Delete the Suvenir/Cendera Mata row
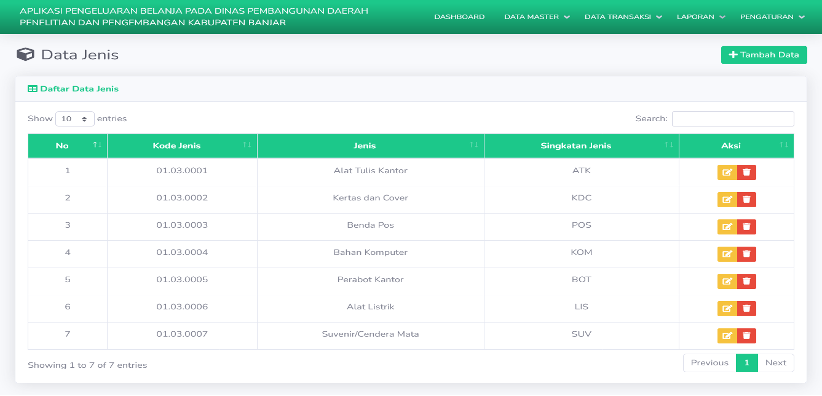This screenshot has height=396, width=822. click(x=747, y=336)
